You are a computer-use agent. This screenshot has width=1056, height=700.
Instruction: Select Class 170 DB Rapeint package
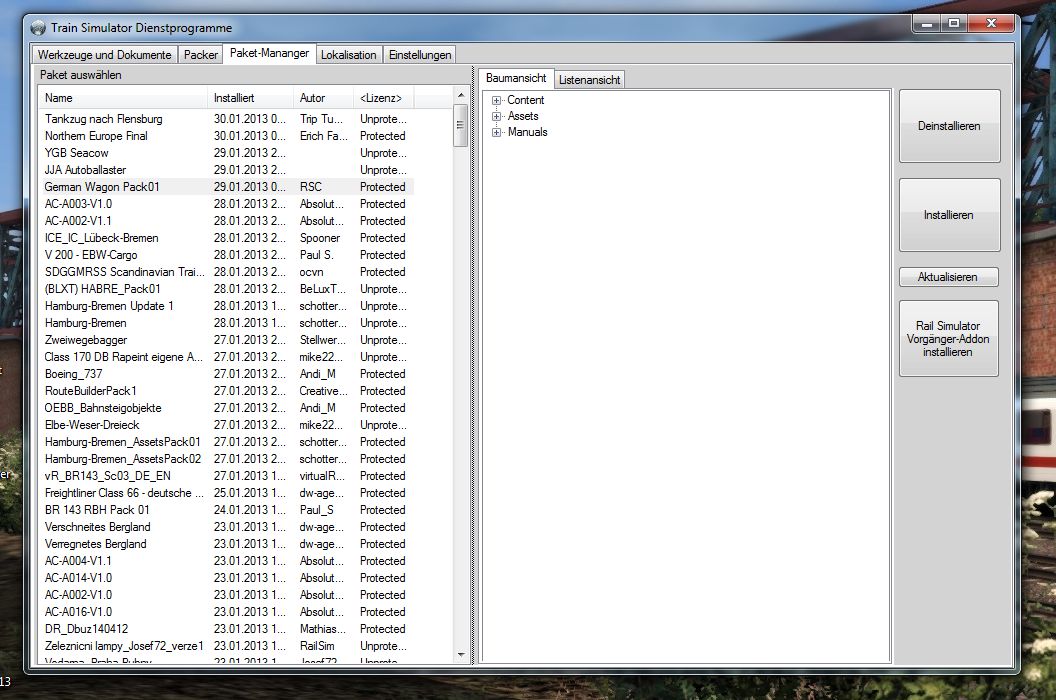(x=226, y=357)
